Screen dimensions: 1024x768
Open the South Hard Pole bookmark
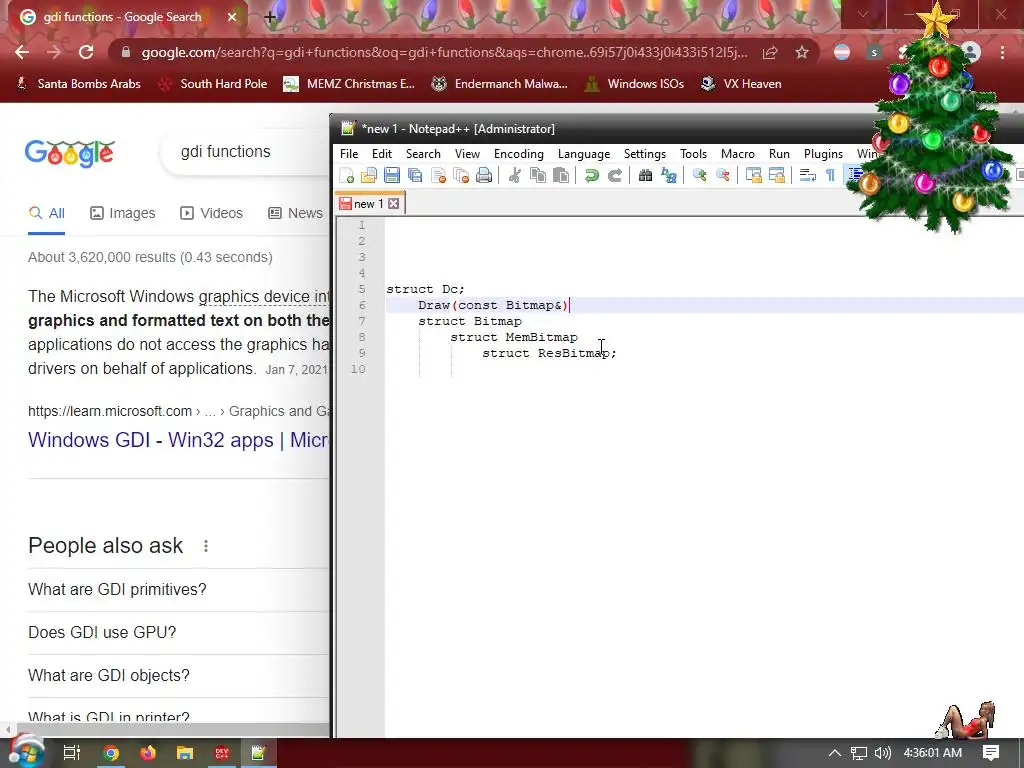pyautogui.click(x=212, y=84)
